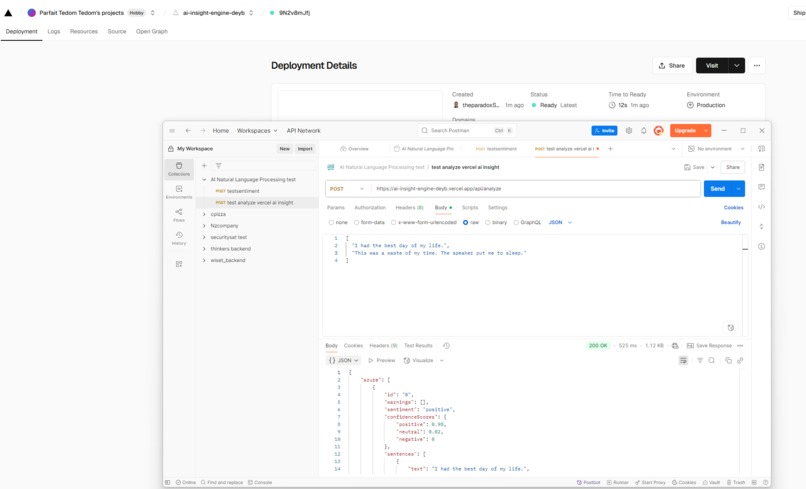
Task: Click the filter icon in collections sidebar
Action: pyautogui.click(x=218, y=166)
